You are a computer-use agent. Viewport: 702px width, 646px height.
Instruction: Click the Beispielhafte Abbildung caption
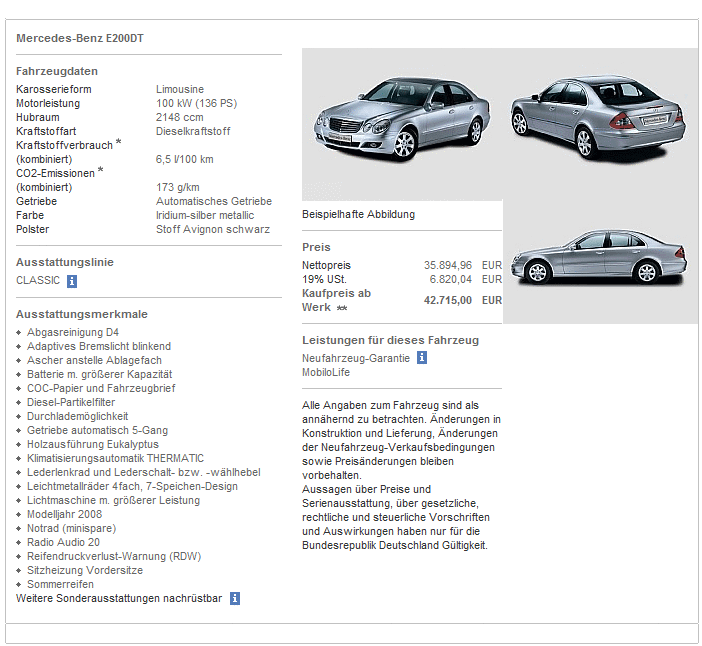358,214
